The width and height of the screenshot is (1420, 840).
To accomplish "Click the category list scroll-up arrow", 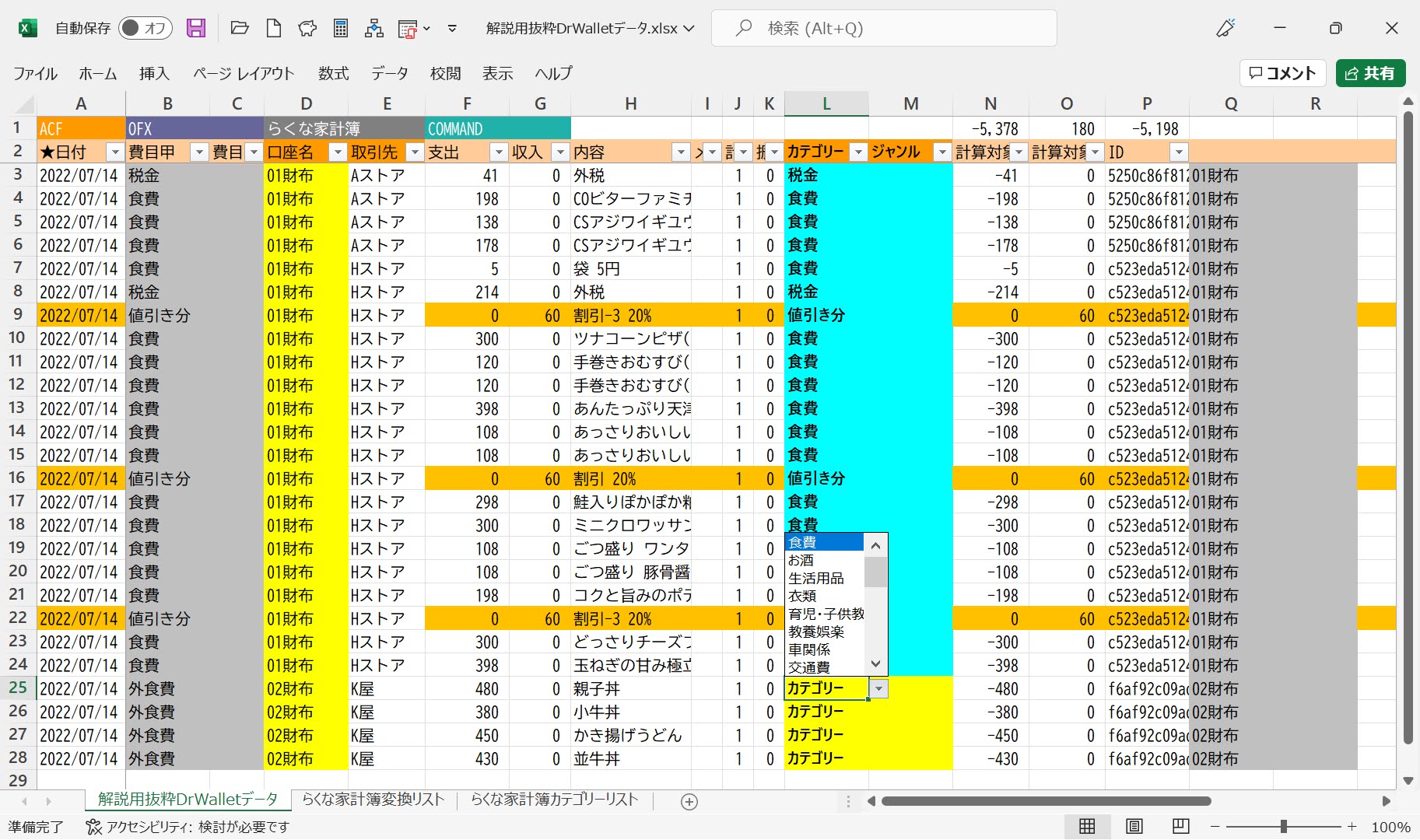I will (876, 545).
